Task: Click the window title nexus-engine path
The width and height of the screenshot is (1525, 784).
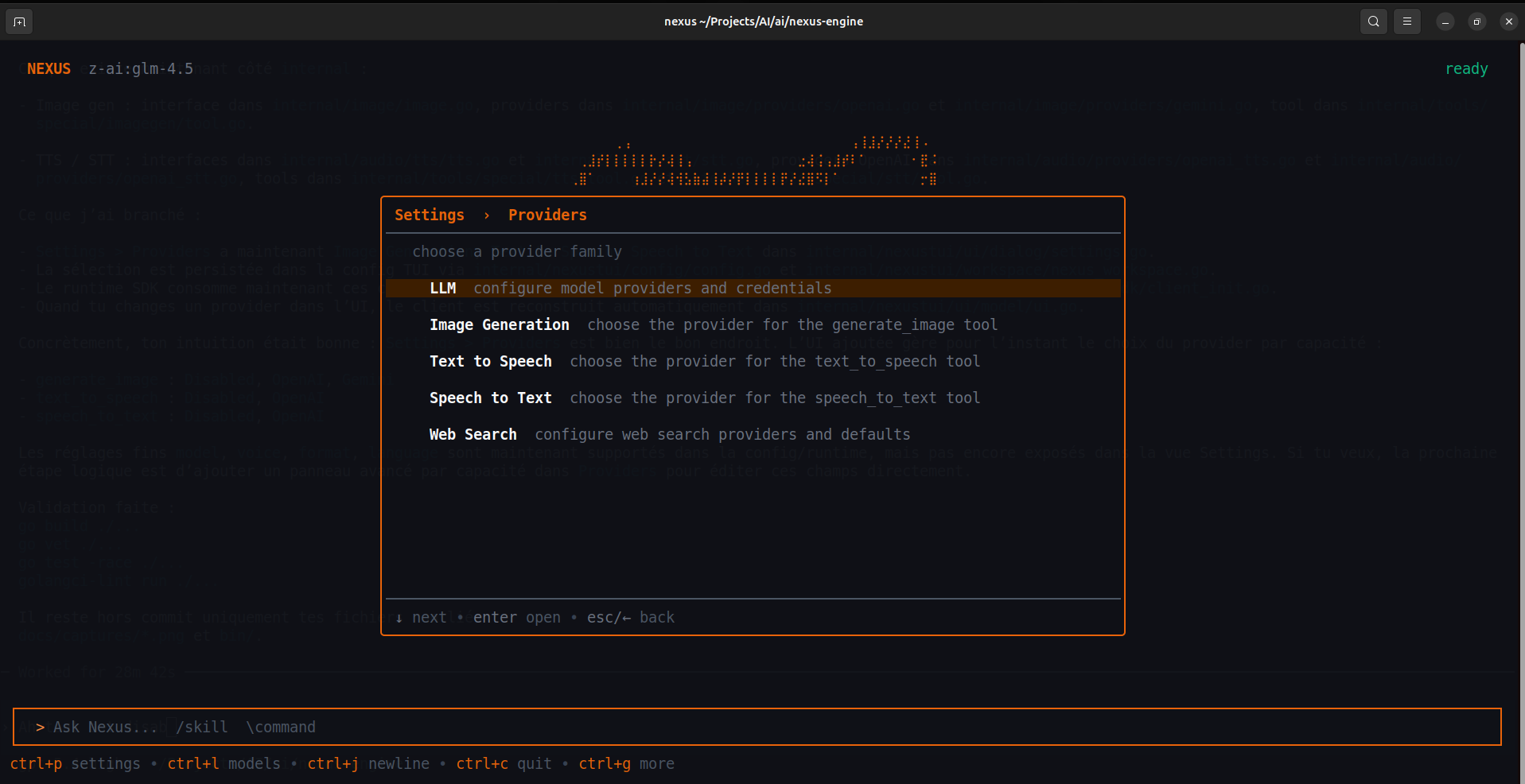Action: pos(764,21)
